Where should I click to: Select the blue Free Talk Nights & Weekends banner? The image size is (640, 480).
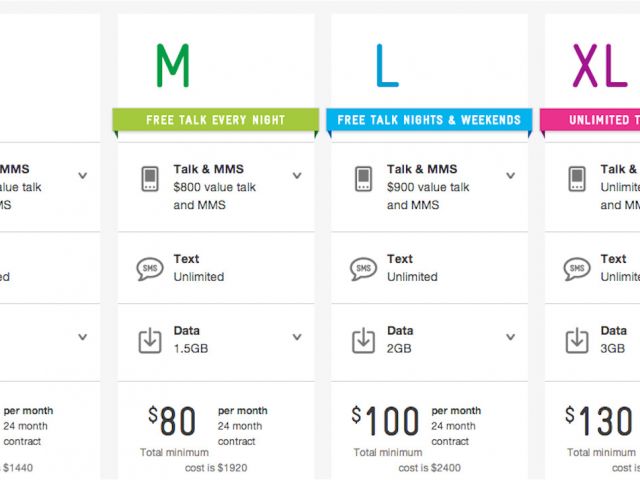(429, 120)
